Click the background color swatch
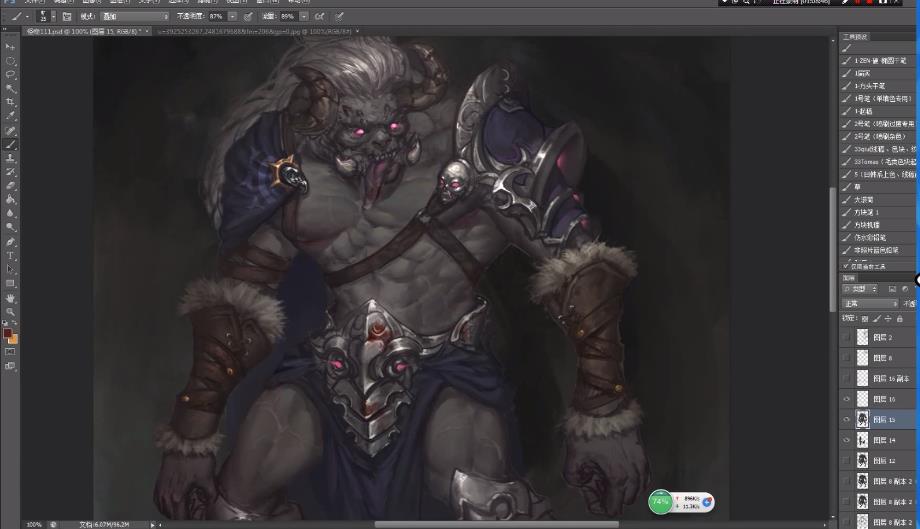Screen dimensions: 920x529 click(13, 339)
